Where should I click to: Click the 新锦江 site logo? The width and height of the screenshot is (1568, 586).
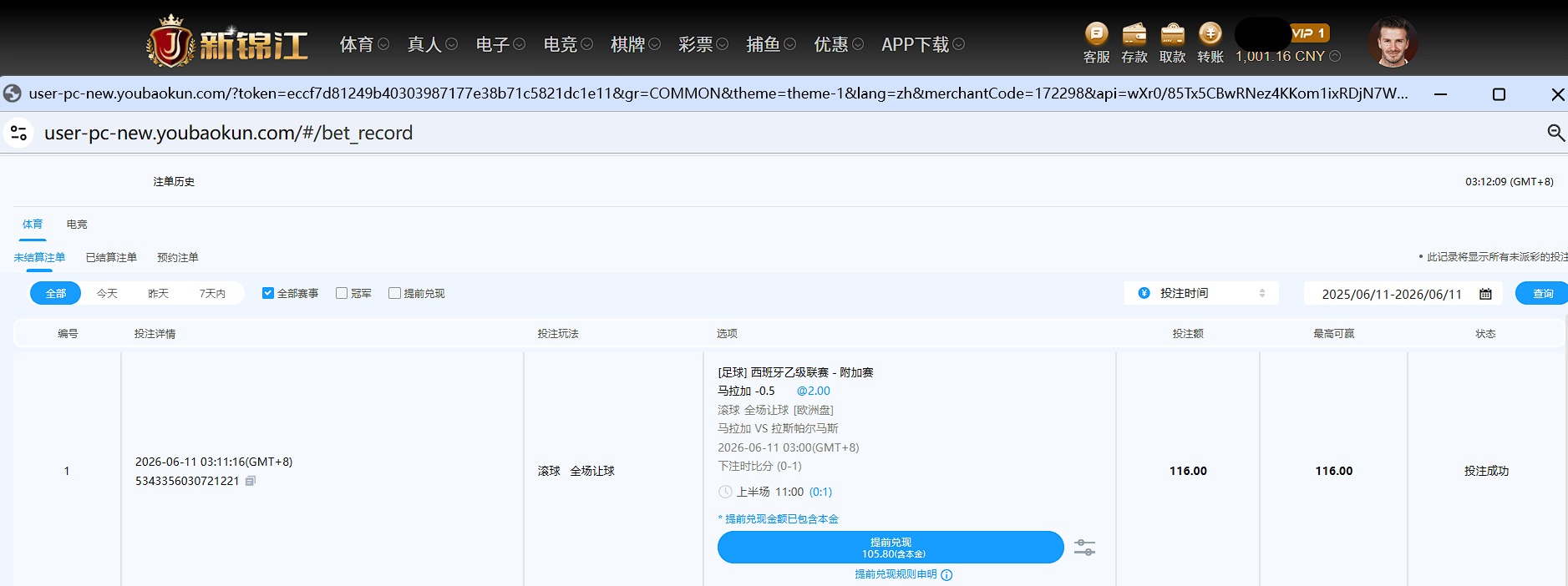pyautogui.click(x=227, y=42)
